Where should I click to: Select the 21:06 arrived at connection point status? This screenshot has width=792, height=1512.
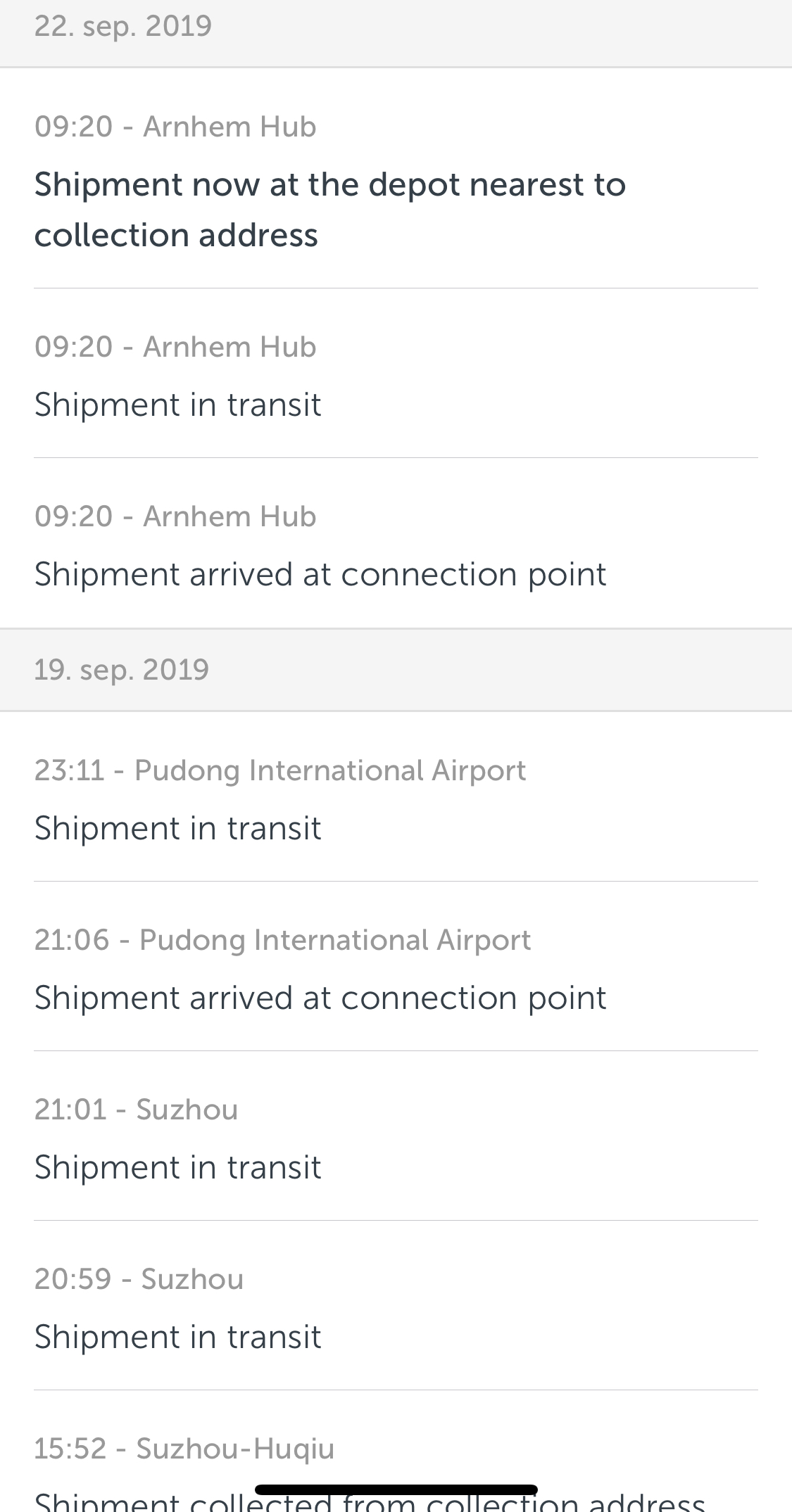point(320,998)
